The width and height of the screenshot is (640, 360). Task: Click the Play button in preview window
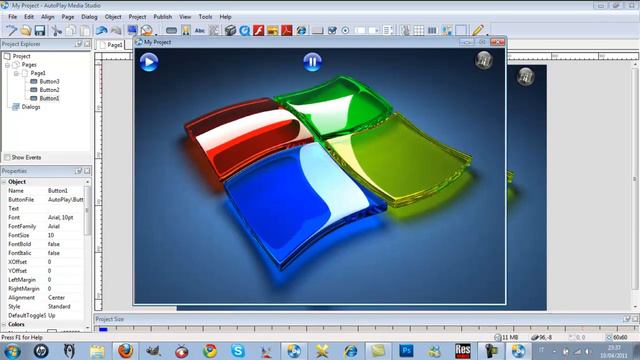point(149,62)
